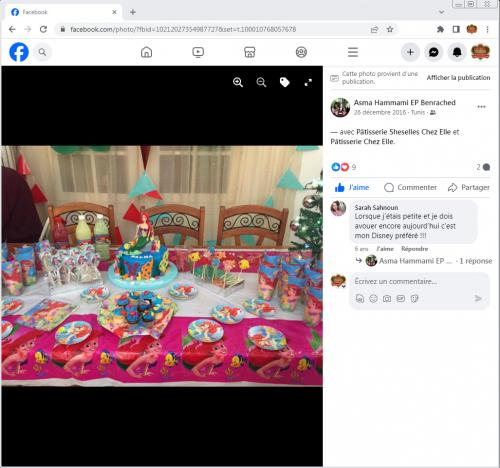Close the Facebook tab

pos(114,12)
